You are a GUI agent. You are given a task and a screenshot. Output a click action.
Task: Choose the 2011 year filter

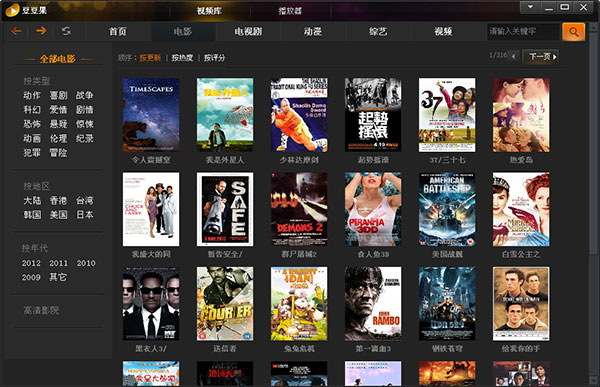click(58, 263)
